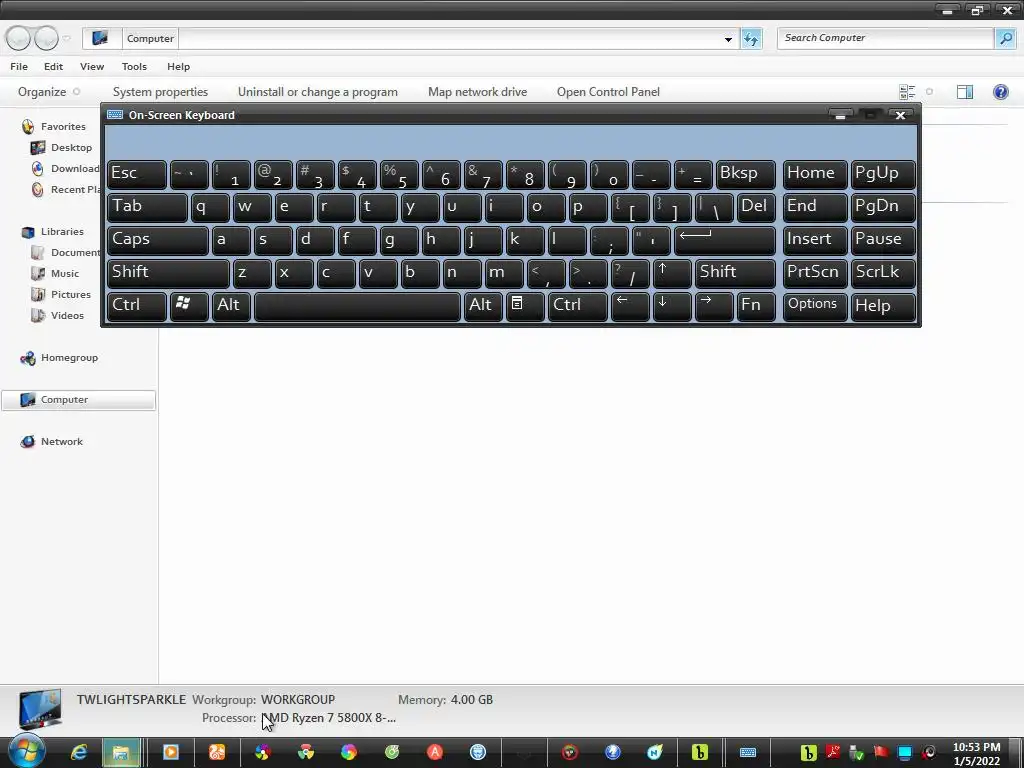Open Internet Explorer from the taskbar
This screenshot has height=768, width=1024.
pyautogui.click(x=79, y=752)
